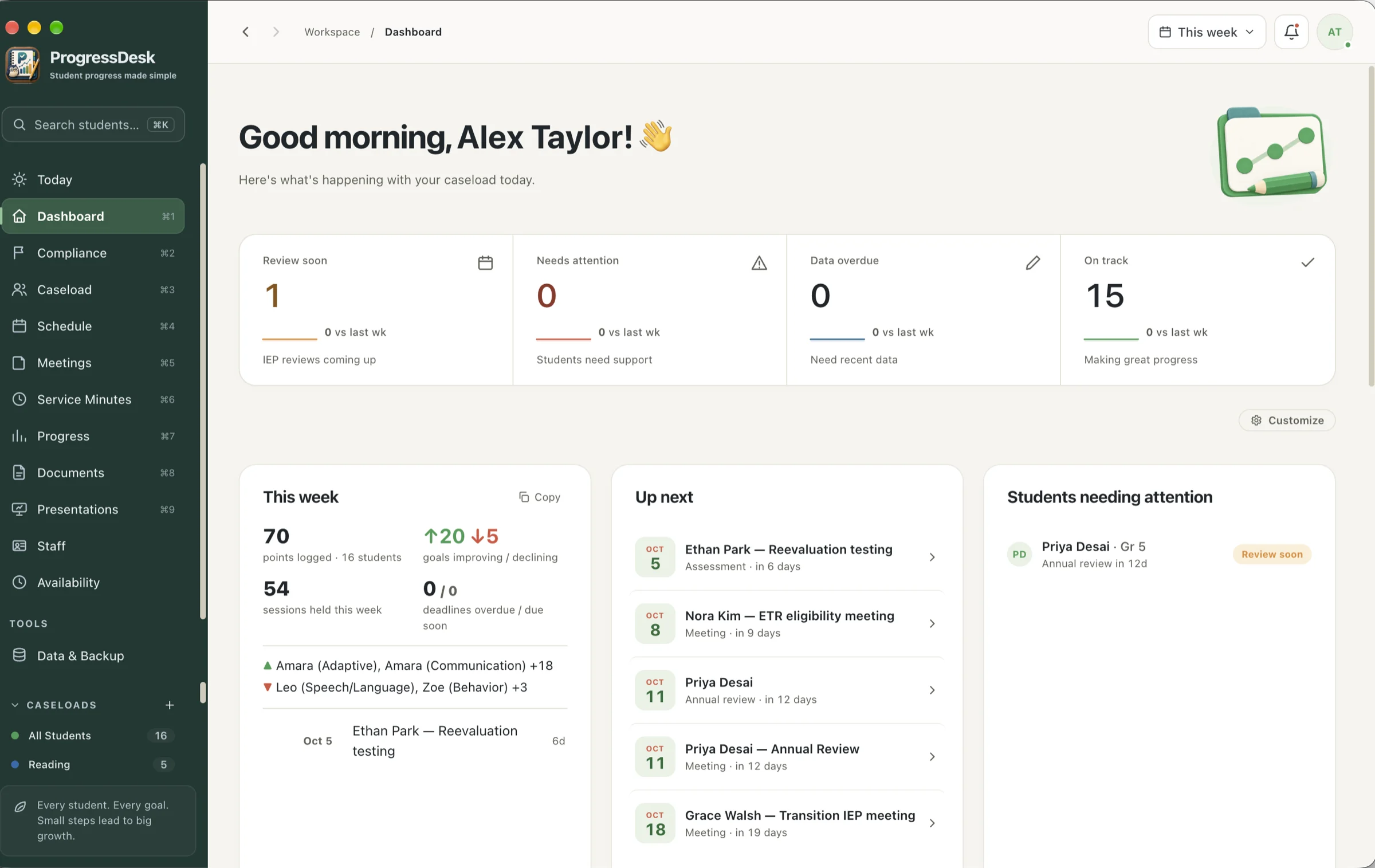
Task: Click the OCT 5 date tile
Action: (655, 557)
